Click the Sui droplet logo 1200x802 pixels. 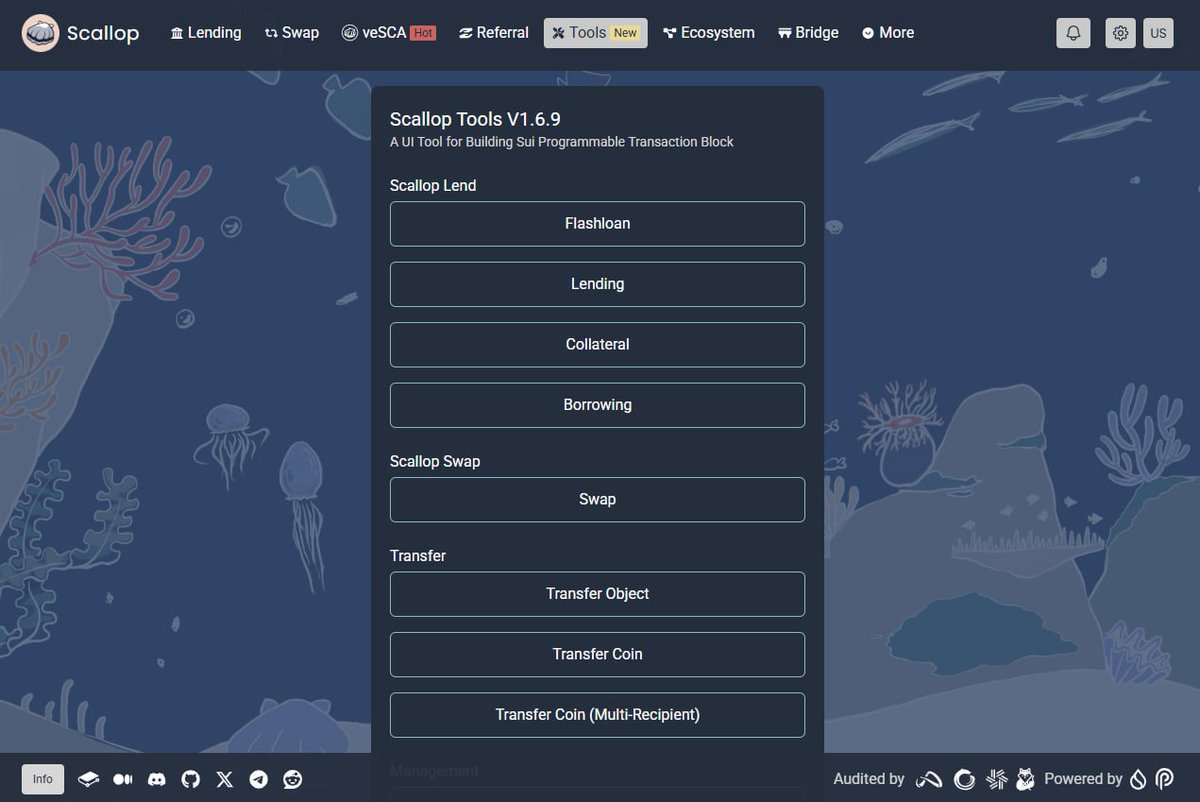1139,779
